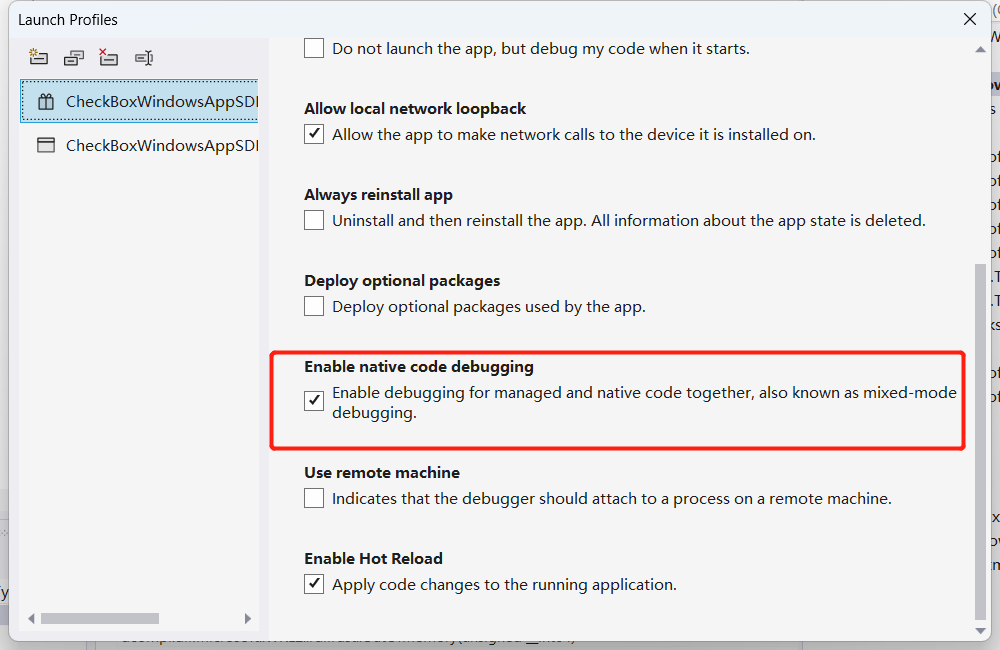Image resolution: width=1000 pixels, height=650 pixels.
Task: Rename the selected launch profile
Action: pyautogui.click(x=143, y=57)
